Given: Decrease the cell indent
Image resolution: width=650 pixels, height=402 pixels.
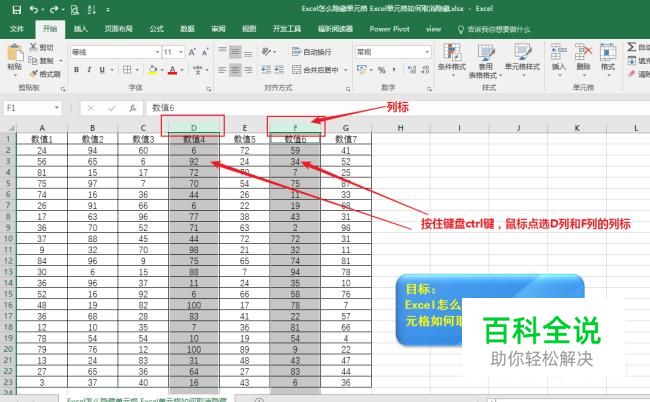Looking at the screenshot, I should click(x=266, y=70).
